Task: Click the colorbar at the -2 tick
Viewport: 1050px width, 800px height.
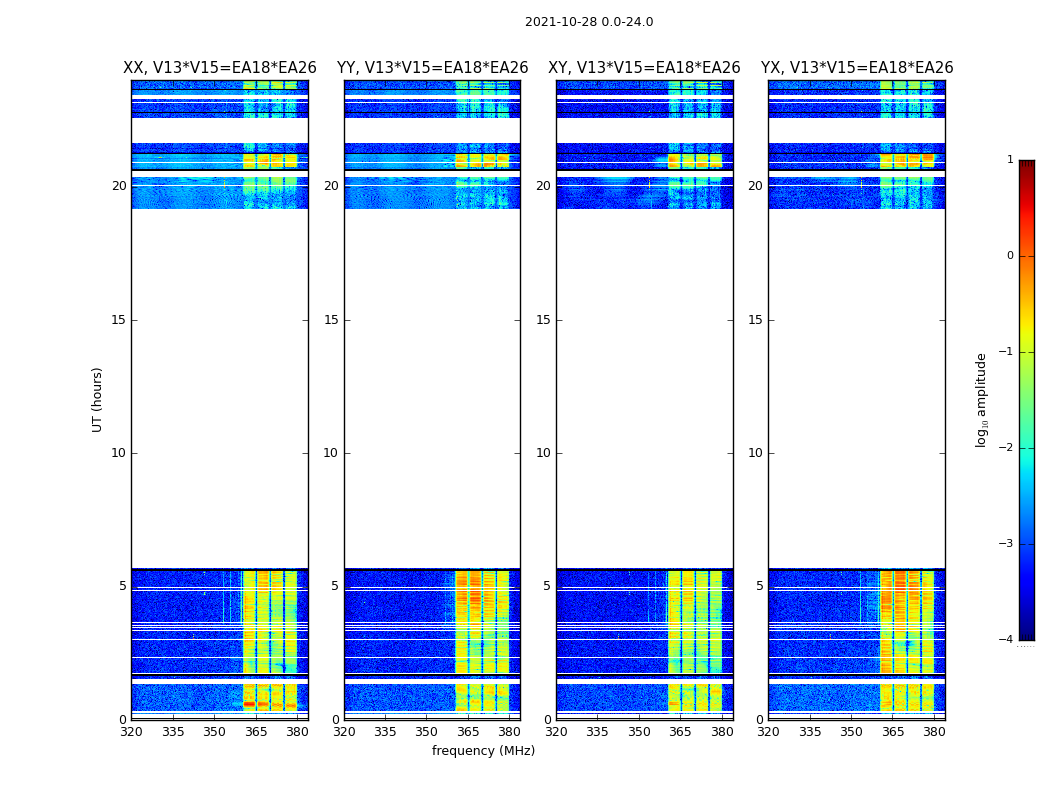Action: tap(1027, 448)
